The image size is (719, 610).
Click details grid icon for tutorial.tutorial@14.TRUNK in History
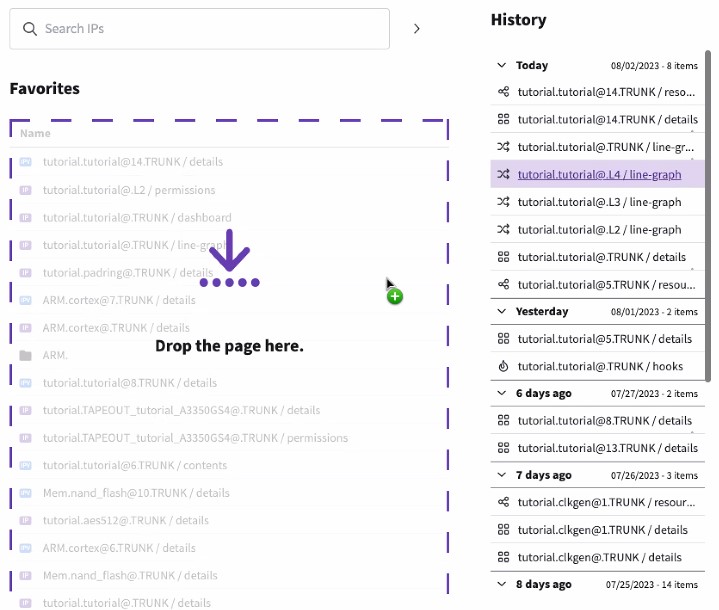pos(504,119)
